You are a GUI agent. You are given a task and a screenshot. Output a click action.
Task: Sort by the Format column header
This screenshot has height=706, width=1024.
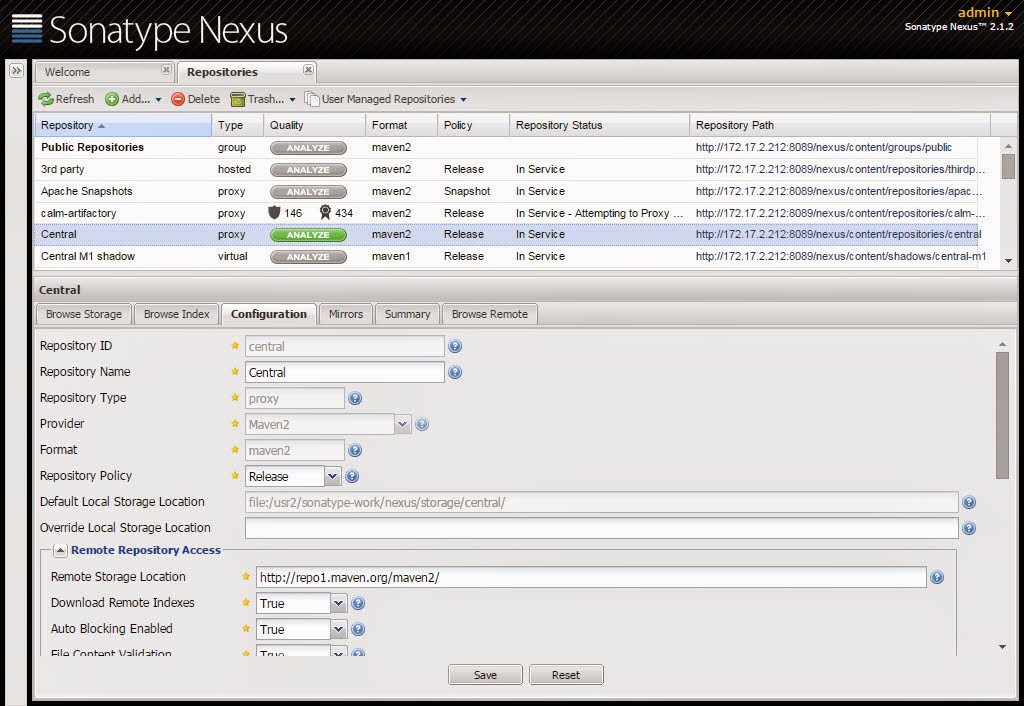[x=402, y=125]
